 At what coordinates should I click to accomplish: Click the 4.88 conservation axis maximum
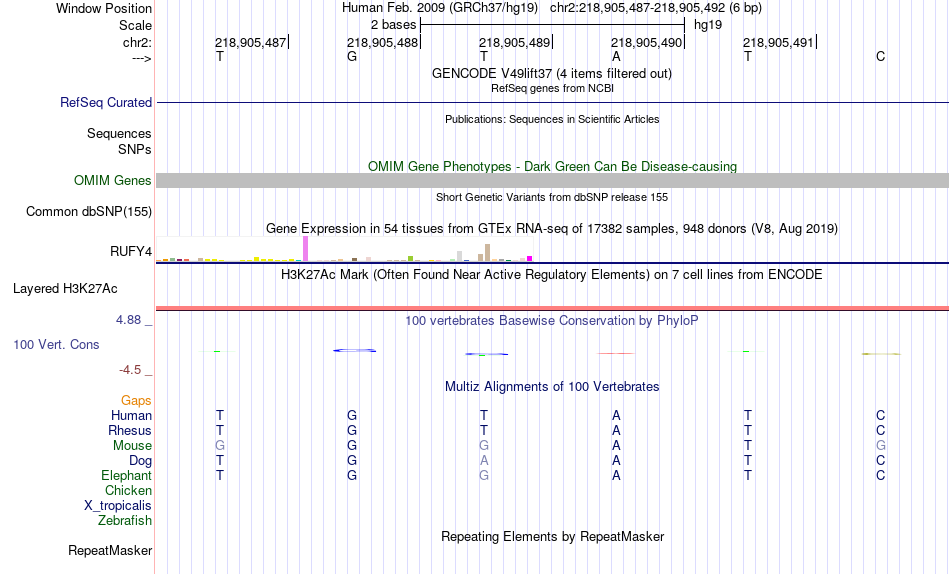pos(128,319)
